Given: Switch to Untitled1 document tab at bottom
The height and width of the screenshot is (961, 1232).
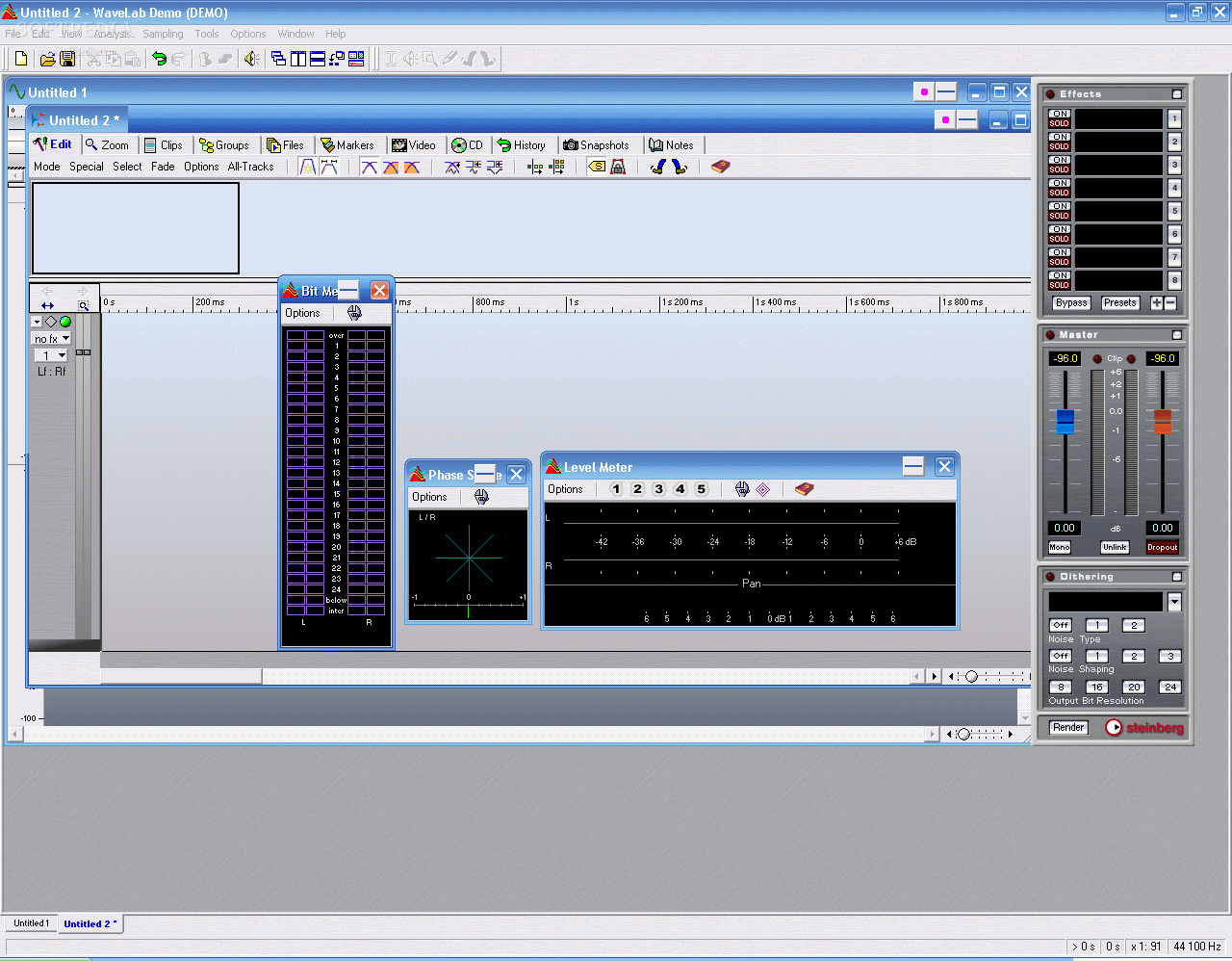Looking at the screenshot, I should (x=31, y=923).
